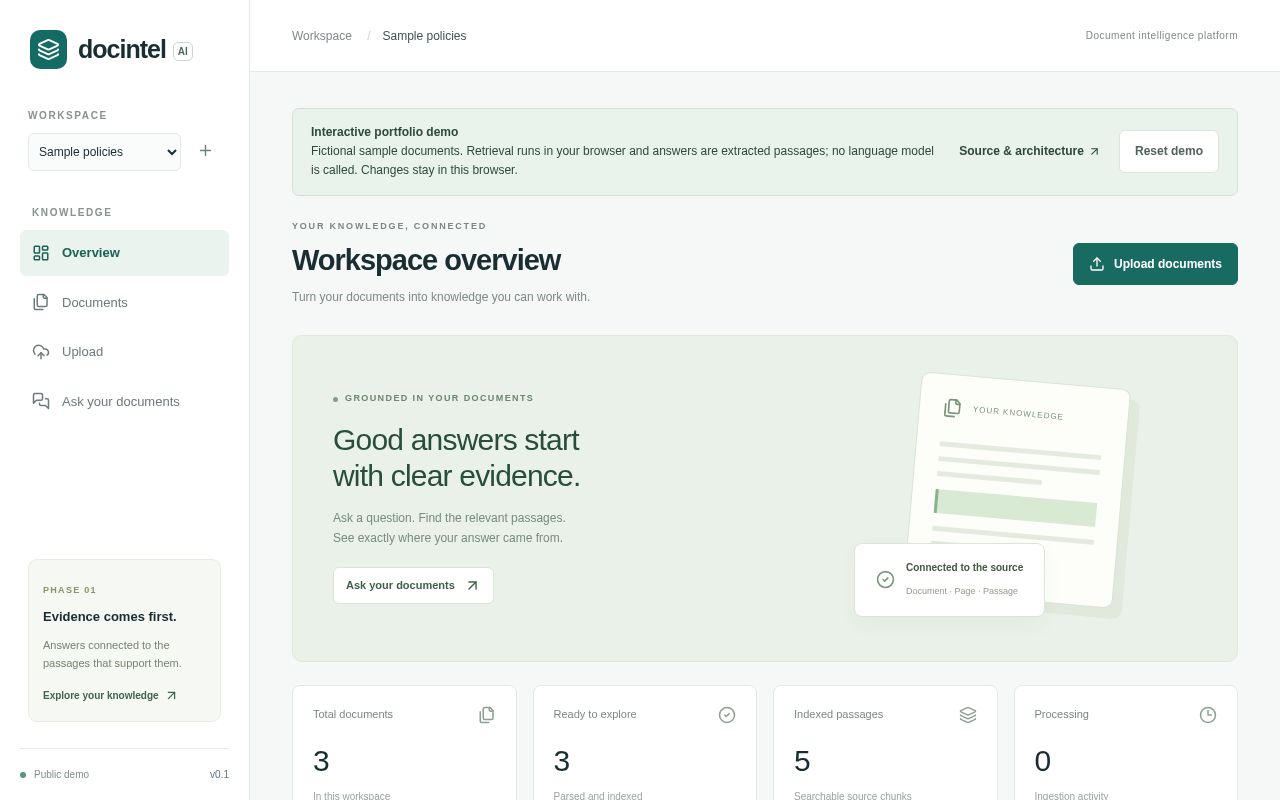
Task: Click the Total documents card icon
Action: 487,715
